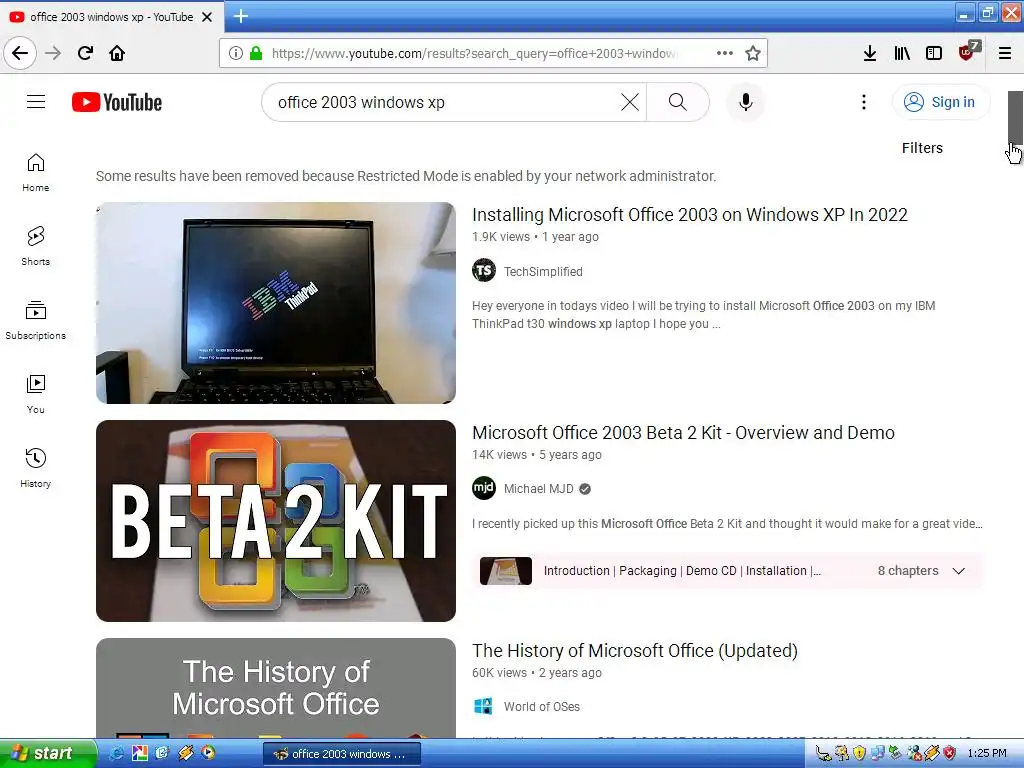Open the Windows Start menu

[x=47, y=754]
